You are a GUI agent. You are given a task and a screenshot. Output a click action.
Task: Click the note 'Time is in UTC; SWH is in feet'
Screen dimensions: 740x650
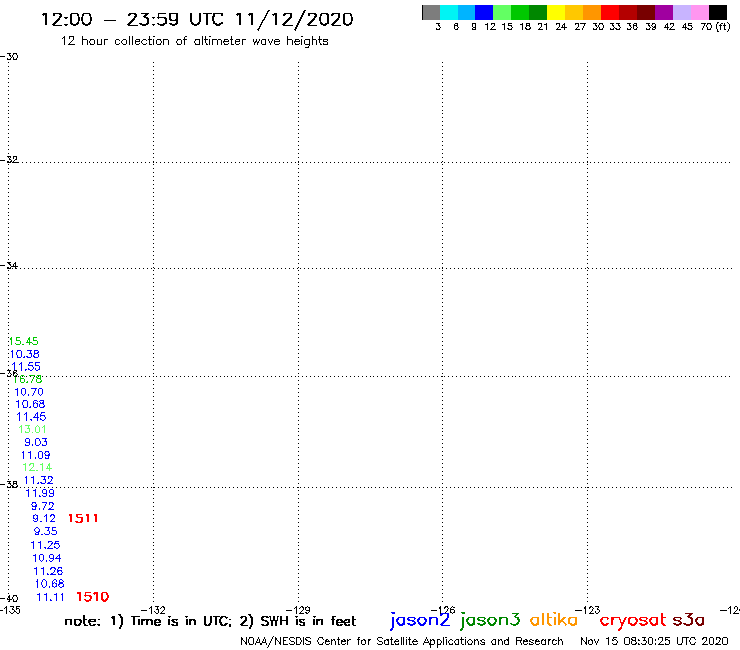(x=210, y=621)
